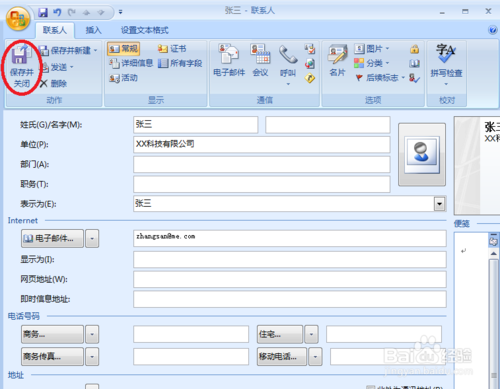Click the 住宅... phone button
The image size is (500, 389).
280,334
